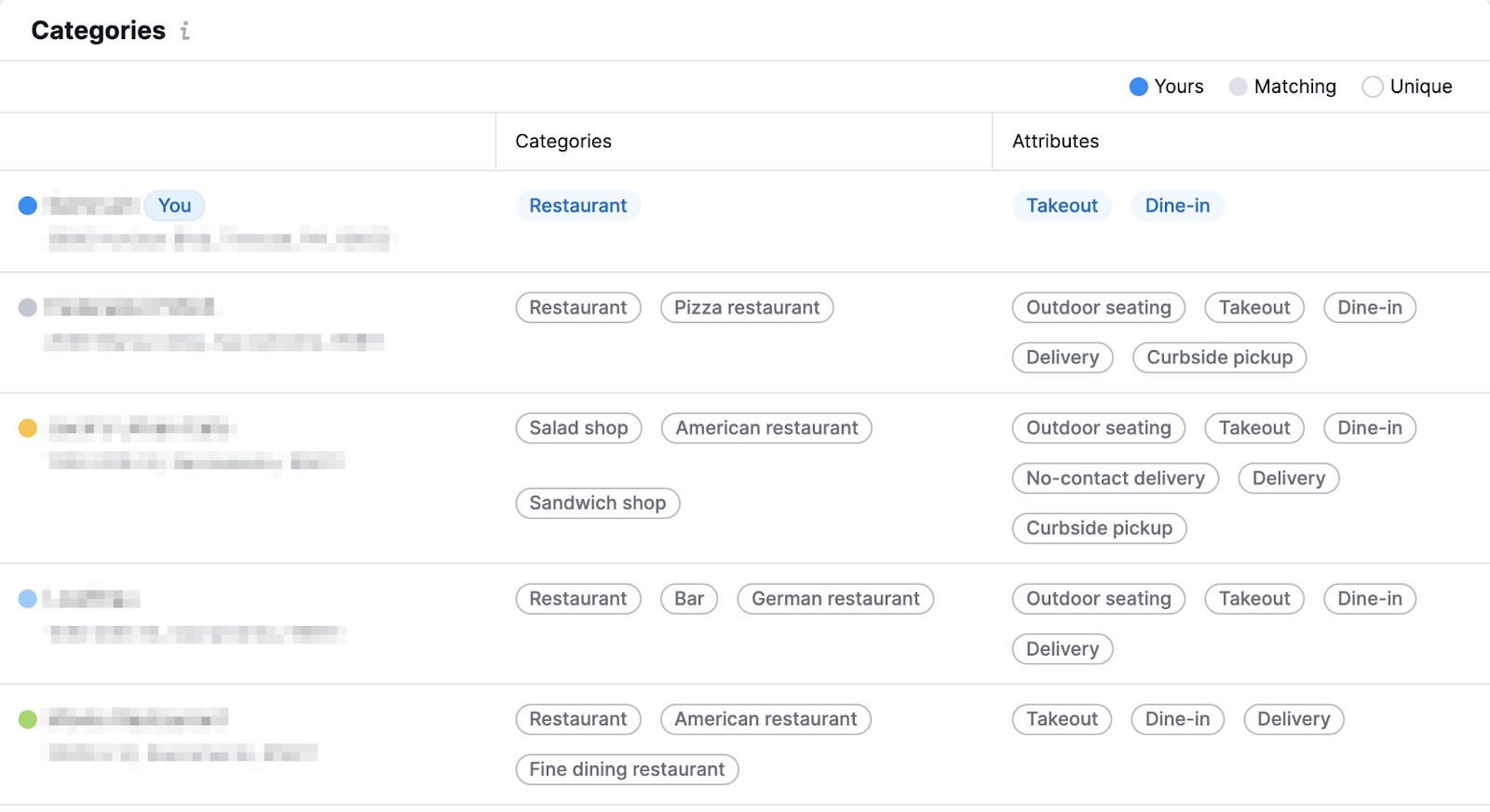Click the light blue competitor color dot

tap(28, 599)
